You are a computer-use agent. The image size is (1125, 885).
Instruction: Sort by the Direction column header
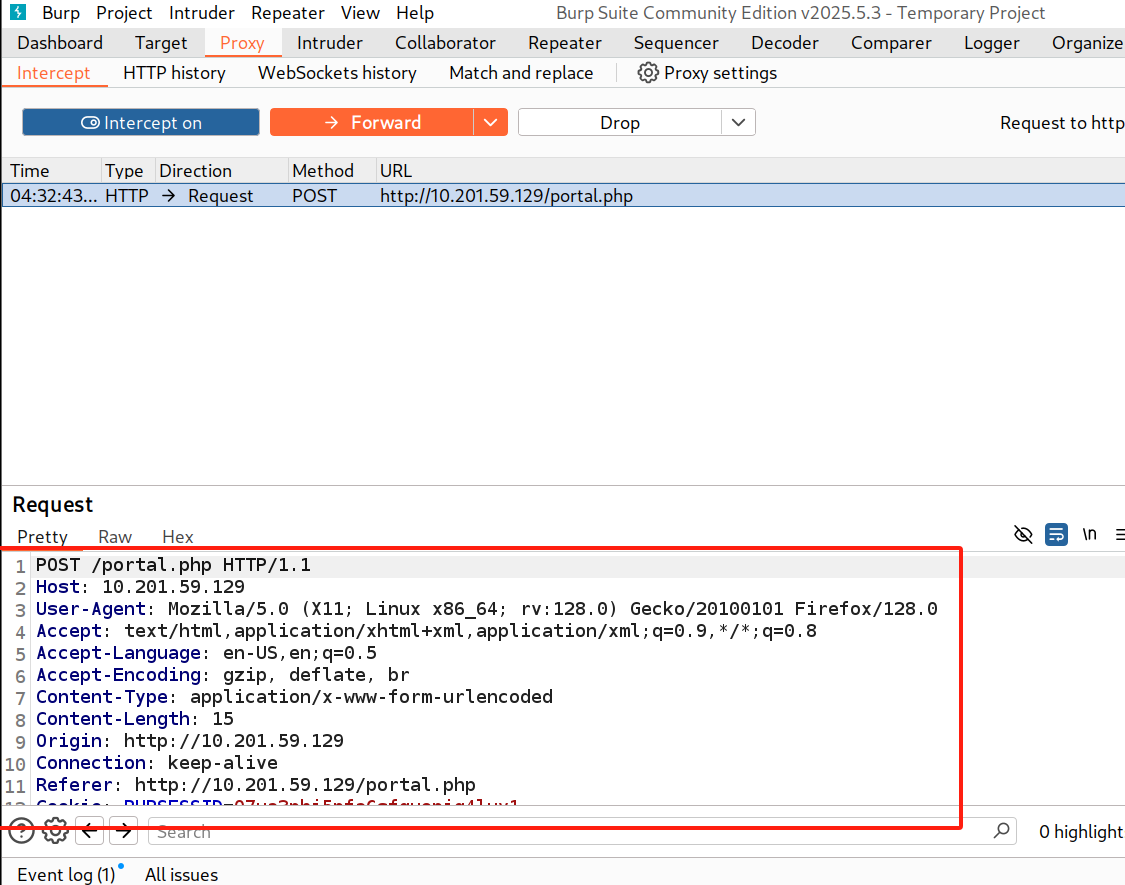tap(222, 171)
